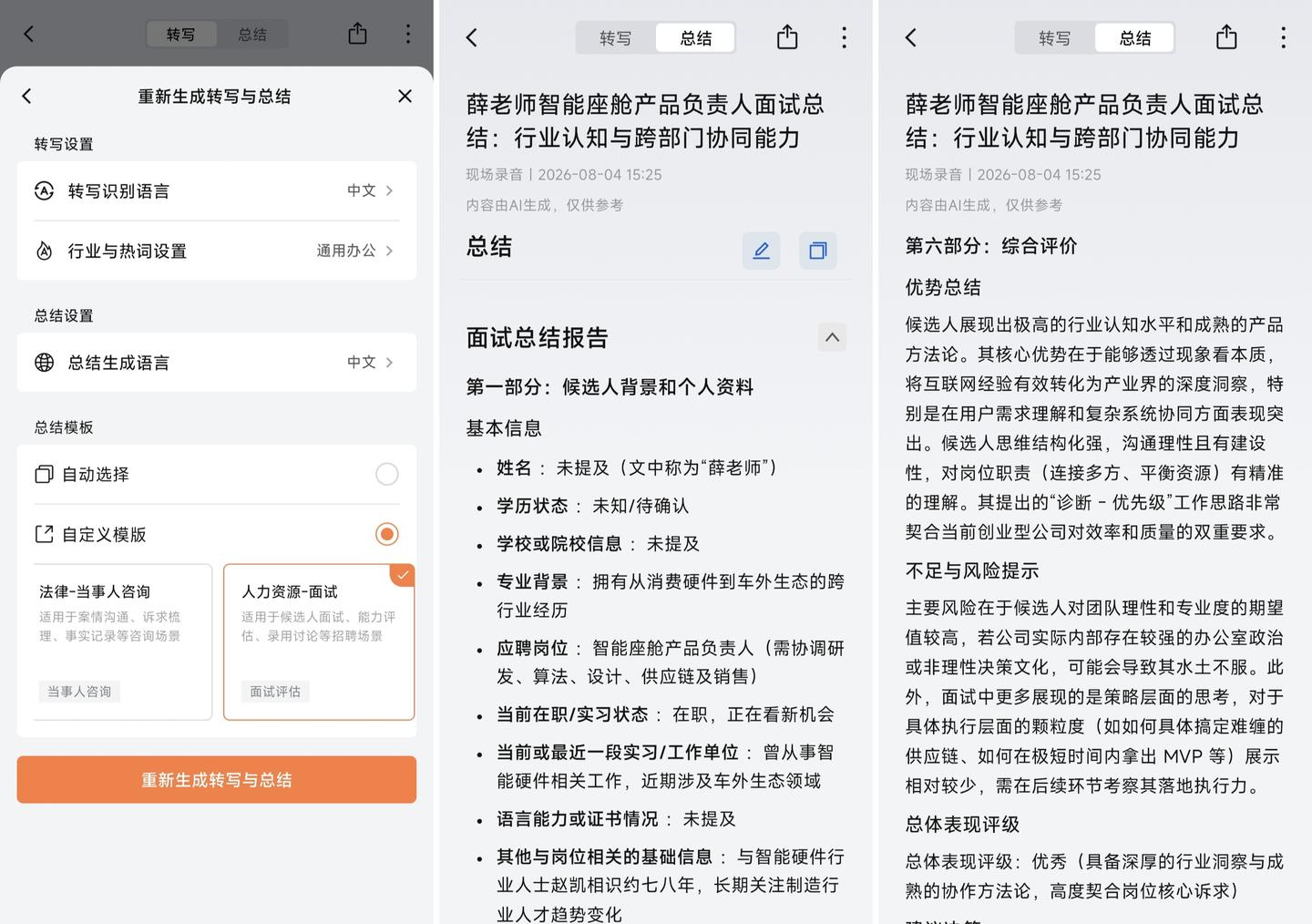Go back from the regenerate settings sheet
Screen dimensions: 1312x924
[x=26, y=96]
